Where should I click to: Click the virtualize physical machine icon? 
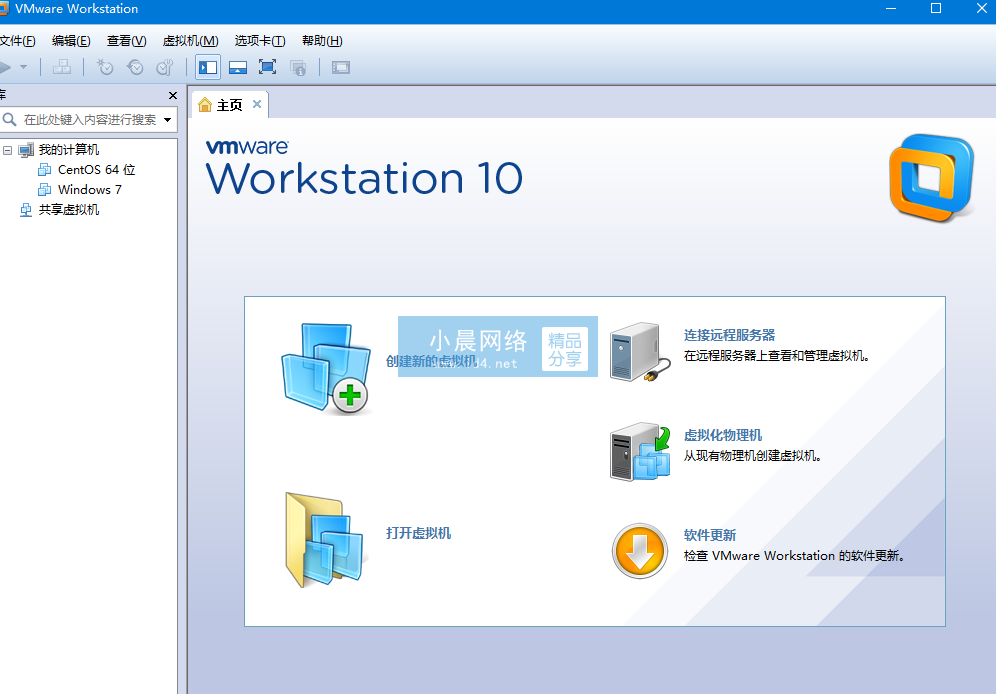pos(640,452)
